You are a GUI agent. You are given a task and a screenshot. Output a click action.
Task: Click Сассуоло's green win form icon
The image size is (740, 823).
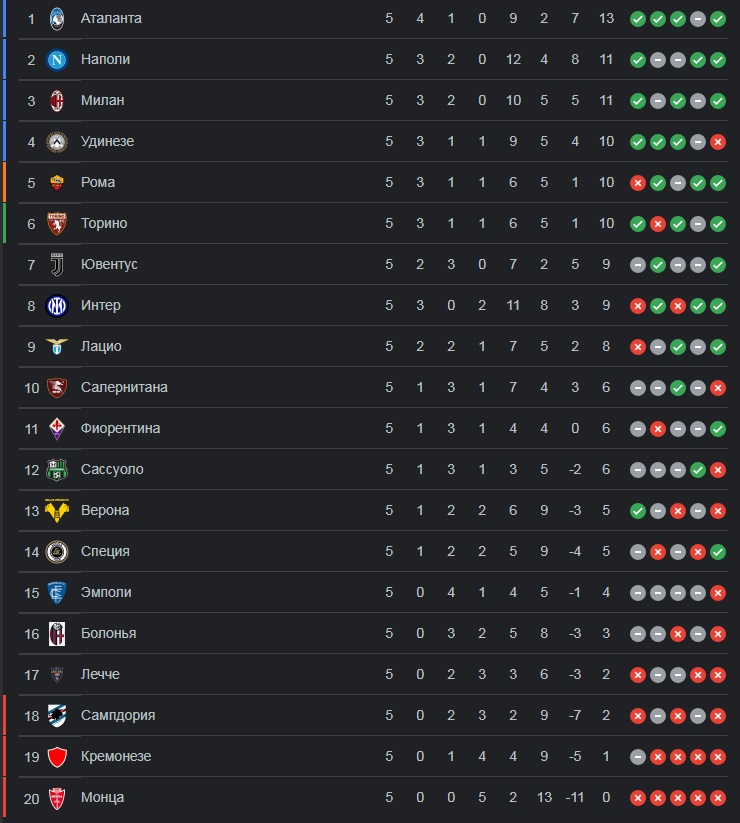(x=697, y=470)
